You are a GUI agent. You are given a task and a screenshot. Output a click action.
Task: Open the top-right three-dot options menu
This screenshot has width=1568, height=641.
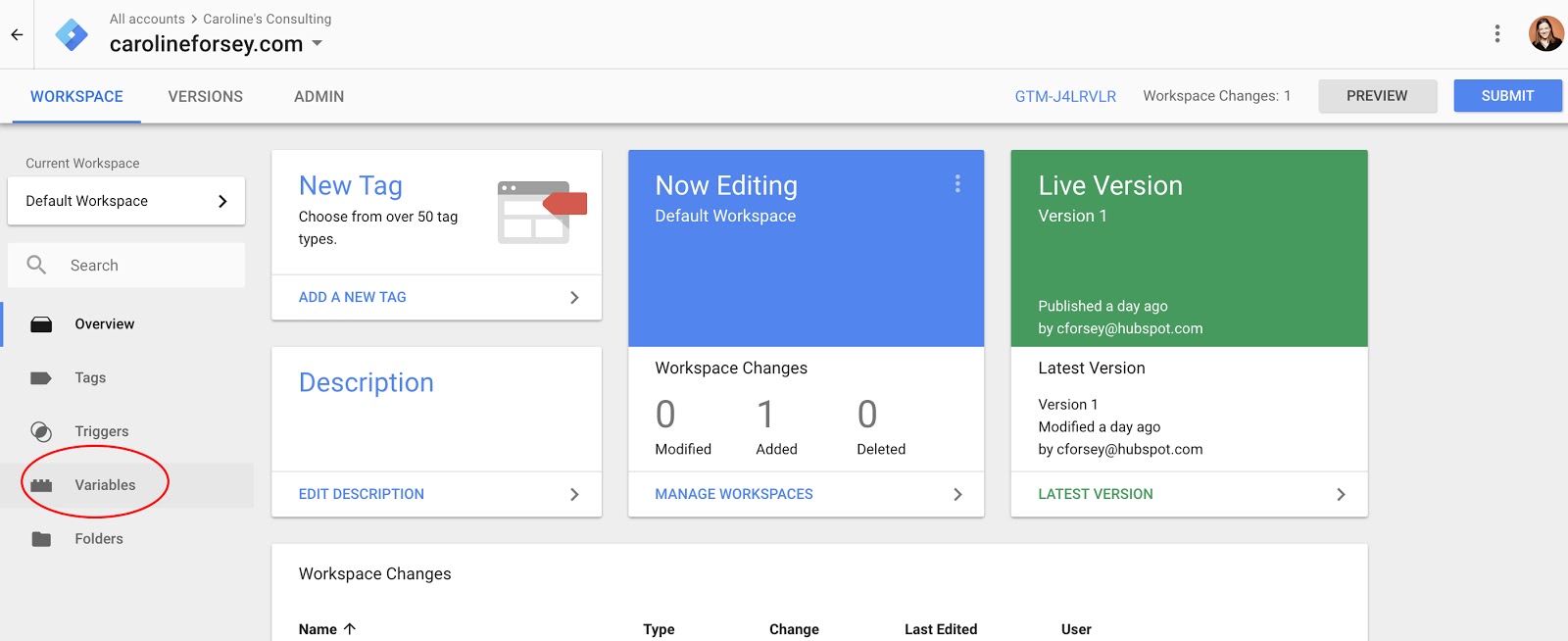click(x=1496, y=34)
